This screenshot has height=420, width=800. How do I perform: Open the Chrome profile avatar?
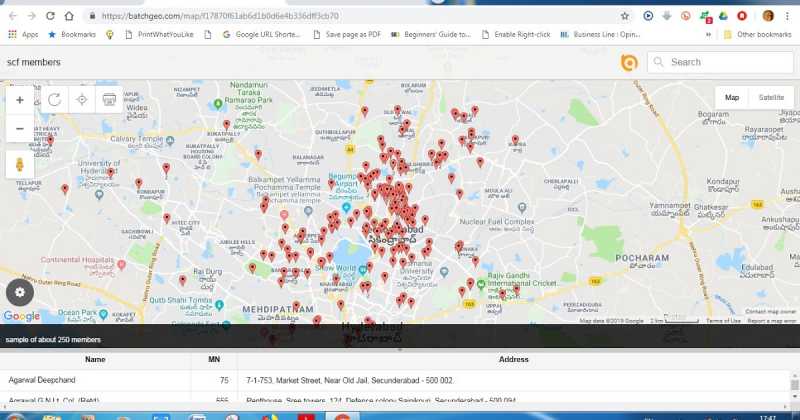coord(768,16)
